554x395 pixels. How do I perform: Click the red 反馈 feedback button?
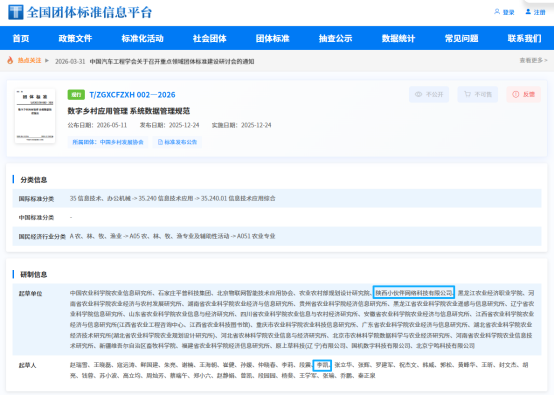click(x=524, y=94)
